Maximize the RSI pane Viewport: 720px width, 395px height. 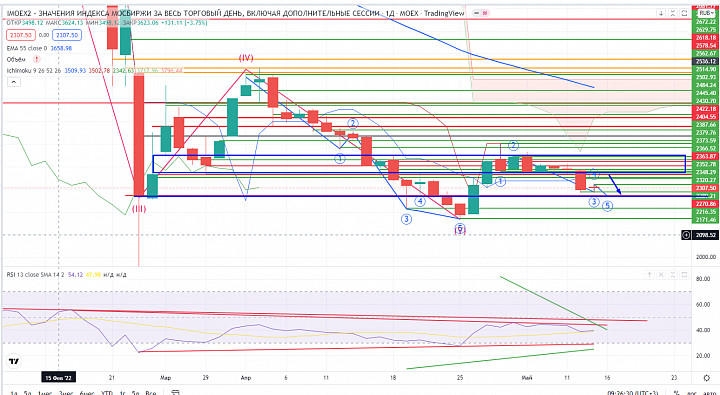[685, 275]
